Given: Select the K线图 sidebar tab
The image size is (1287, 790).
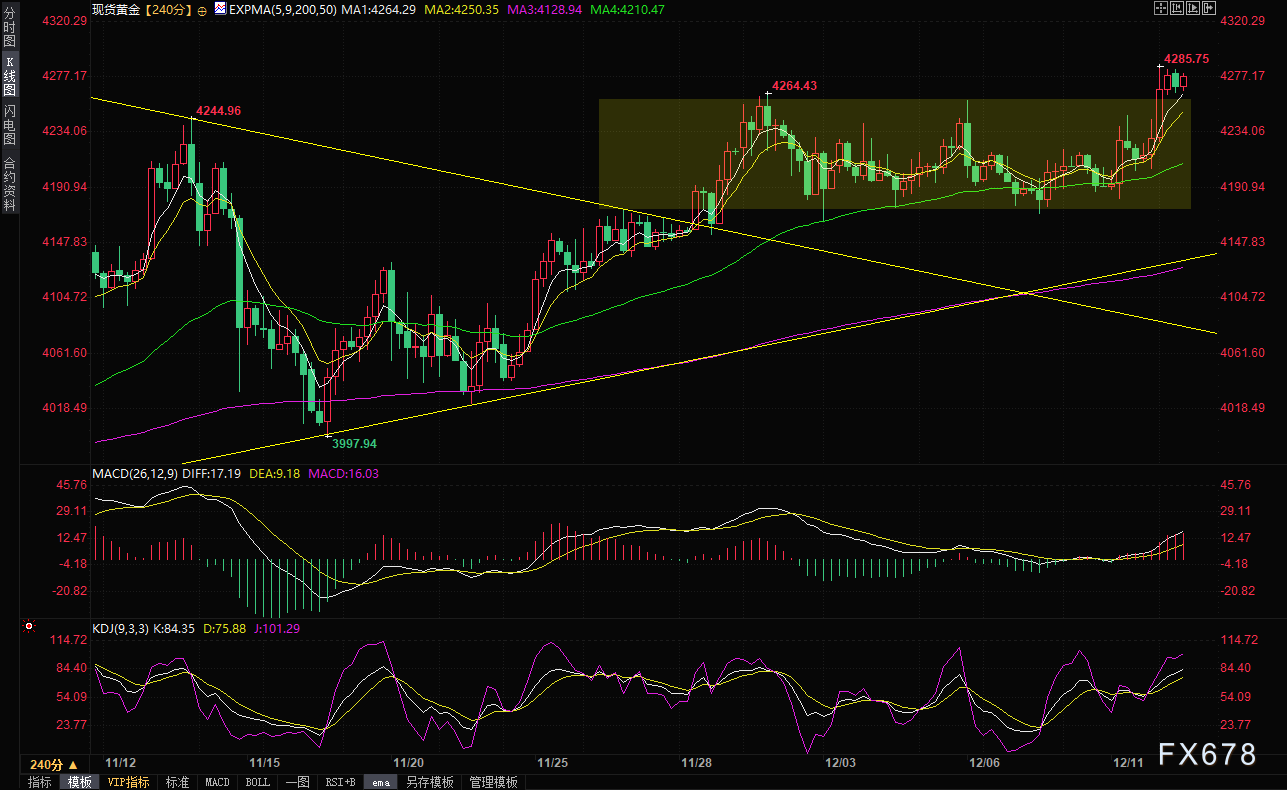Looking at the screenshot, I should point(10,76).
